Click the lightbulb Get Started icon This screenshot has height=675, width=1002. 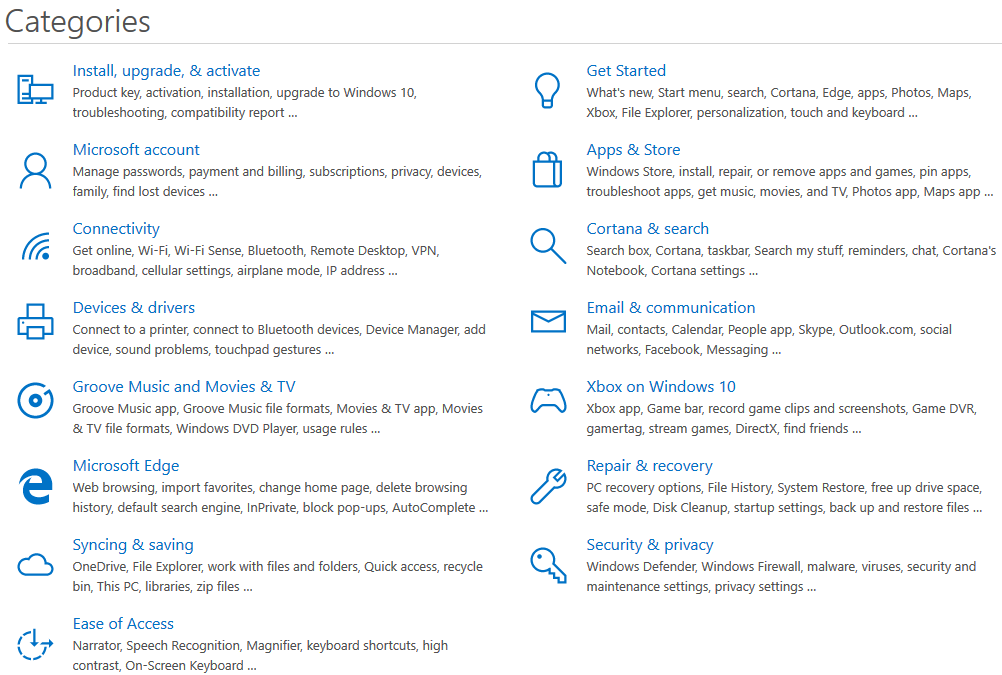(x=548, y=90)
